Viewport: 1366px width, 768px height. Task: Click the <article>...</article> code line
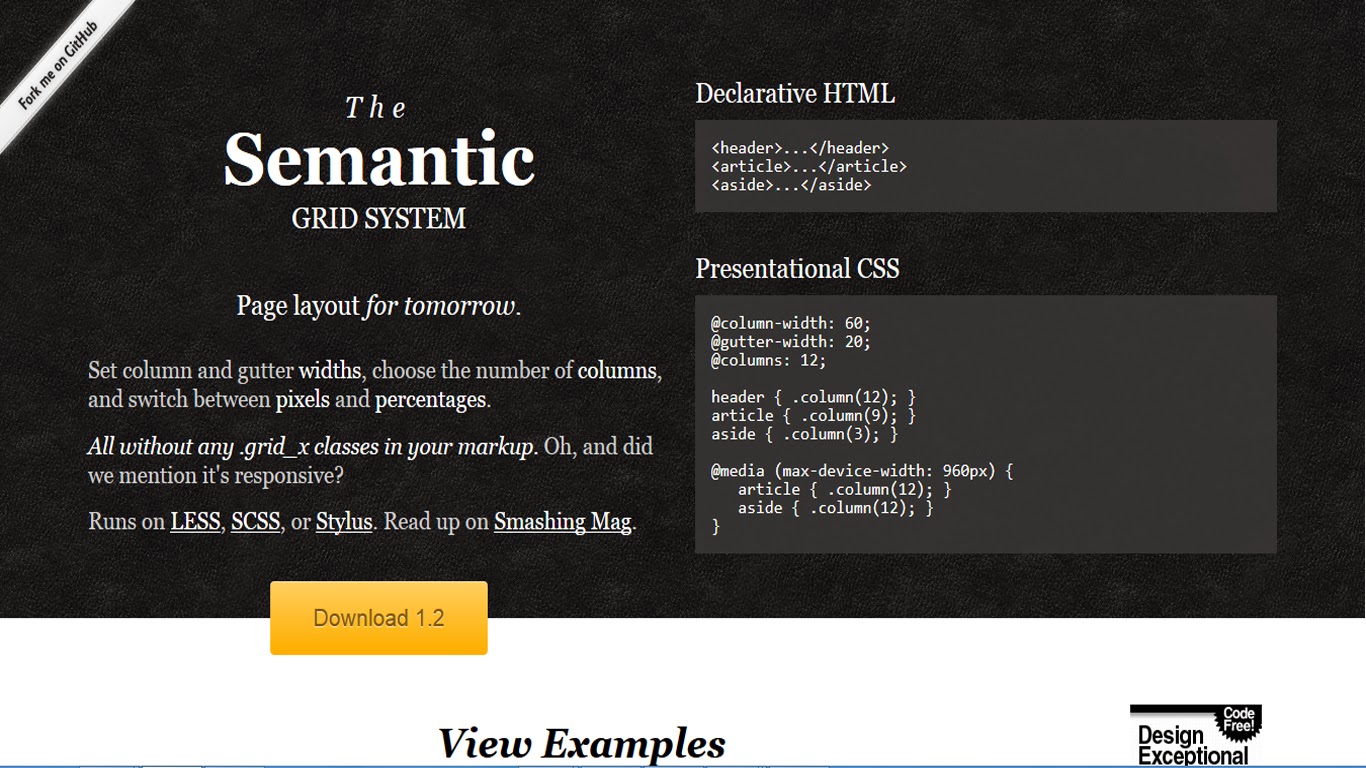pos(809,166)
